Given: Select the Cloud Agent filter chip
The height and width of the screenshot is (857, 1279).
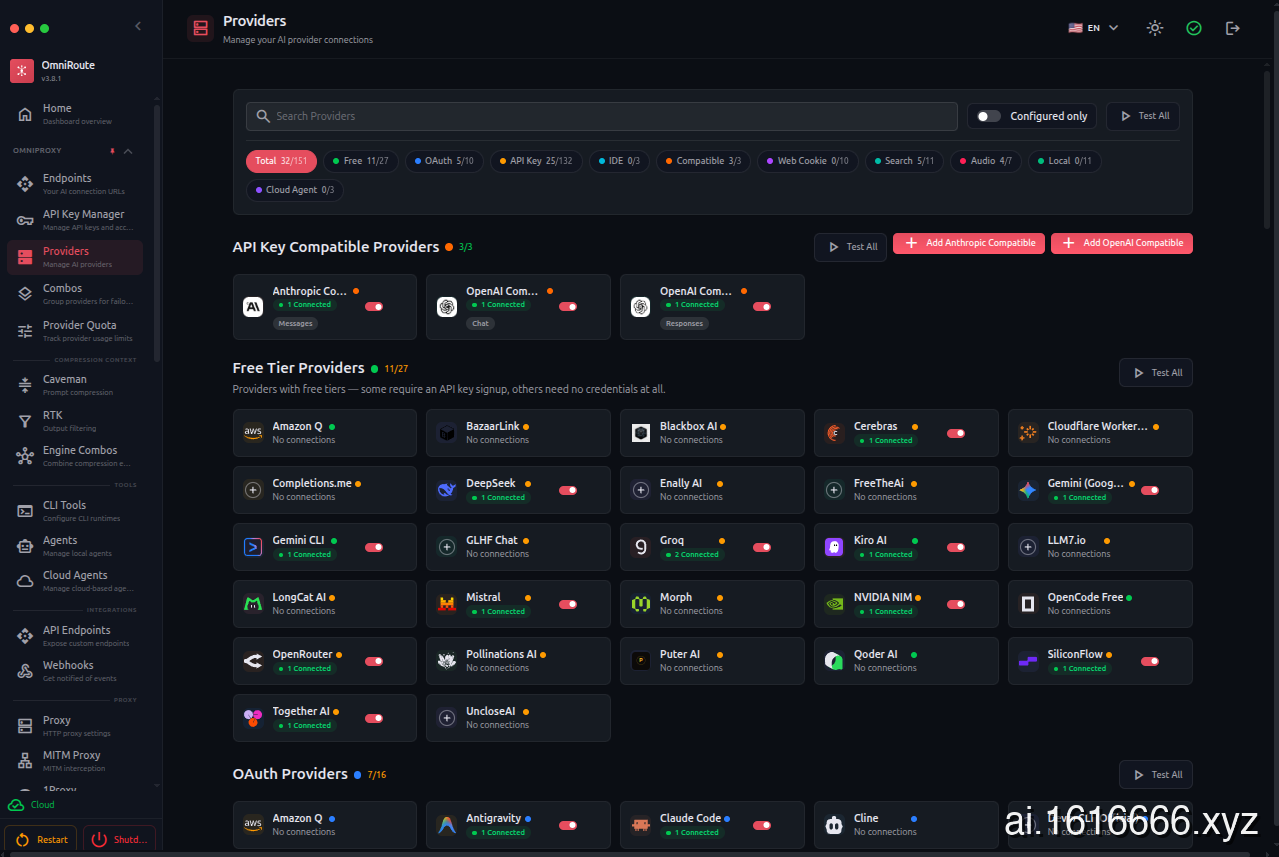Looking at the screenshot, I should click(295, 190).
